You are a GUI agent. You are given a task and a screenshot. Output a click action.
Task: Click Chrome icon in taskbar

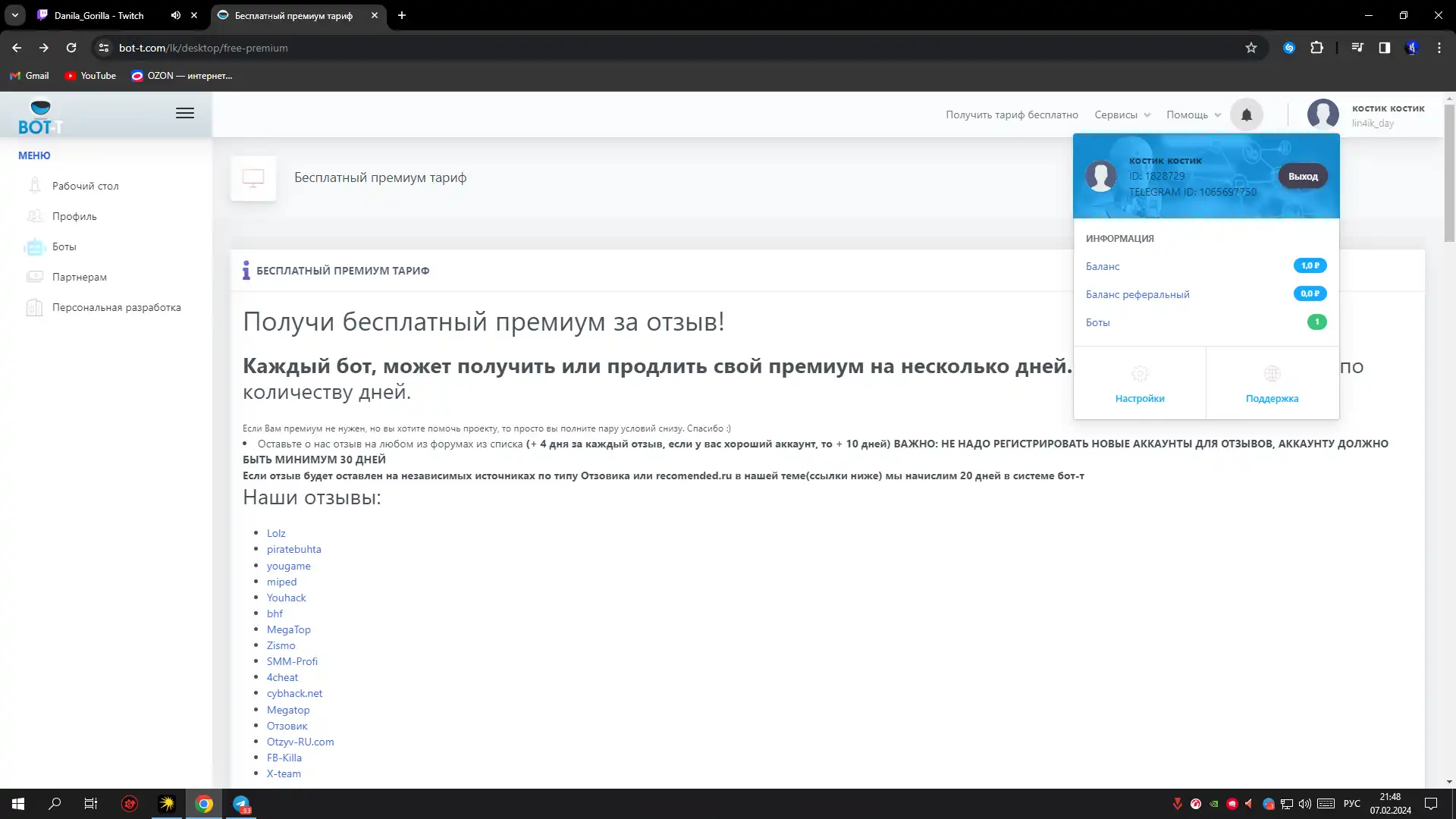click(204, 804)
